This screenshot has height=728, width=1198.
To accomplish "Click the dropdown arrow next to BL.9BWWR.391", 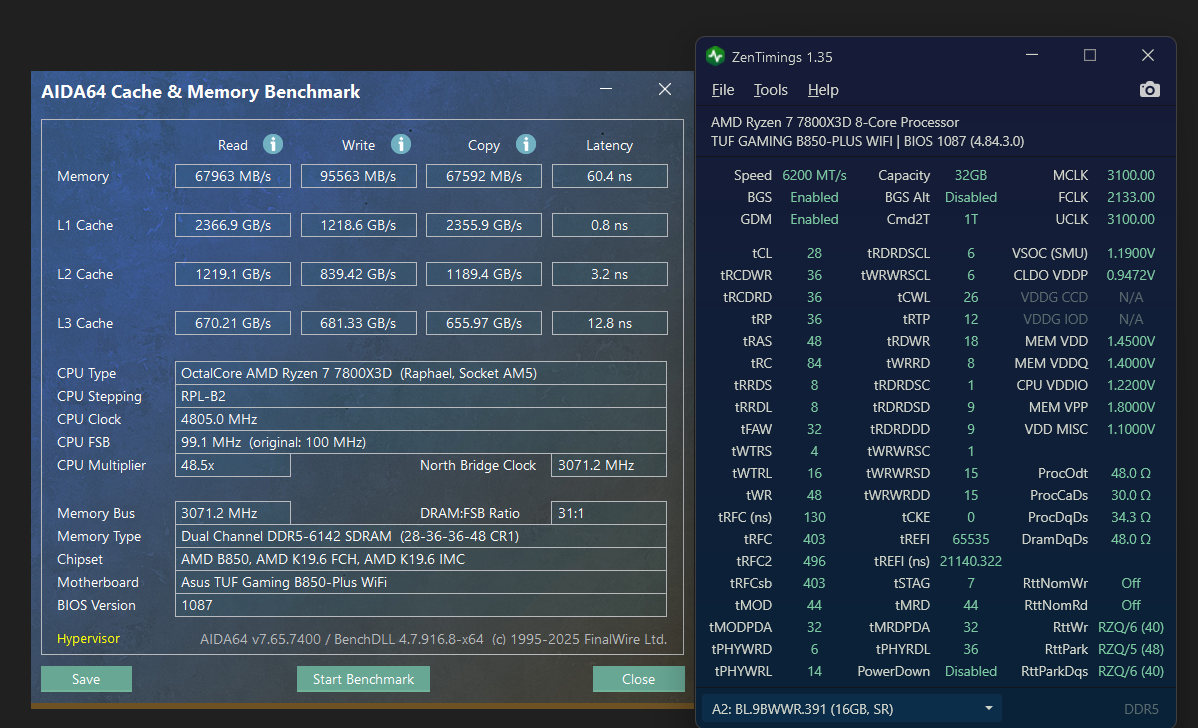I will 989,708.
